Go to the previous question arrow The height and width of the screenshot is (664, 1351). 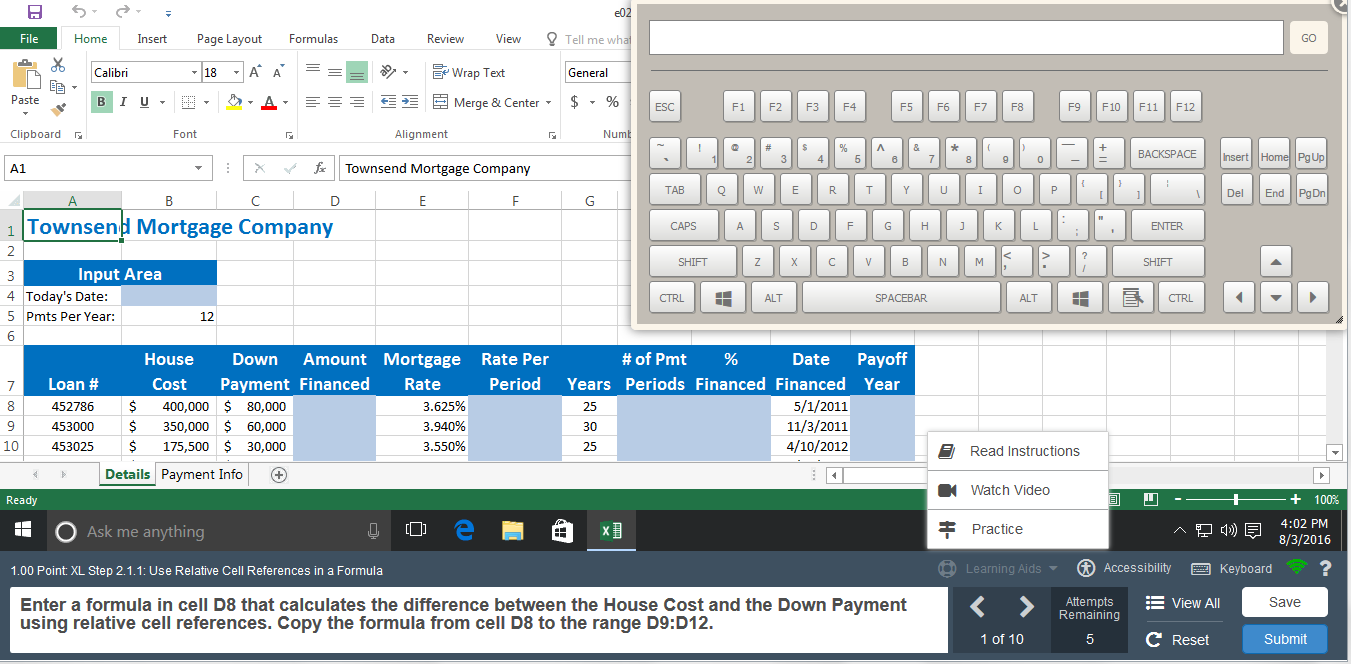978,606
